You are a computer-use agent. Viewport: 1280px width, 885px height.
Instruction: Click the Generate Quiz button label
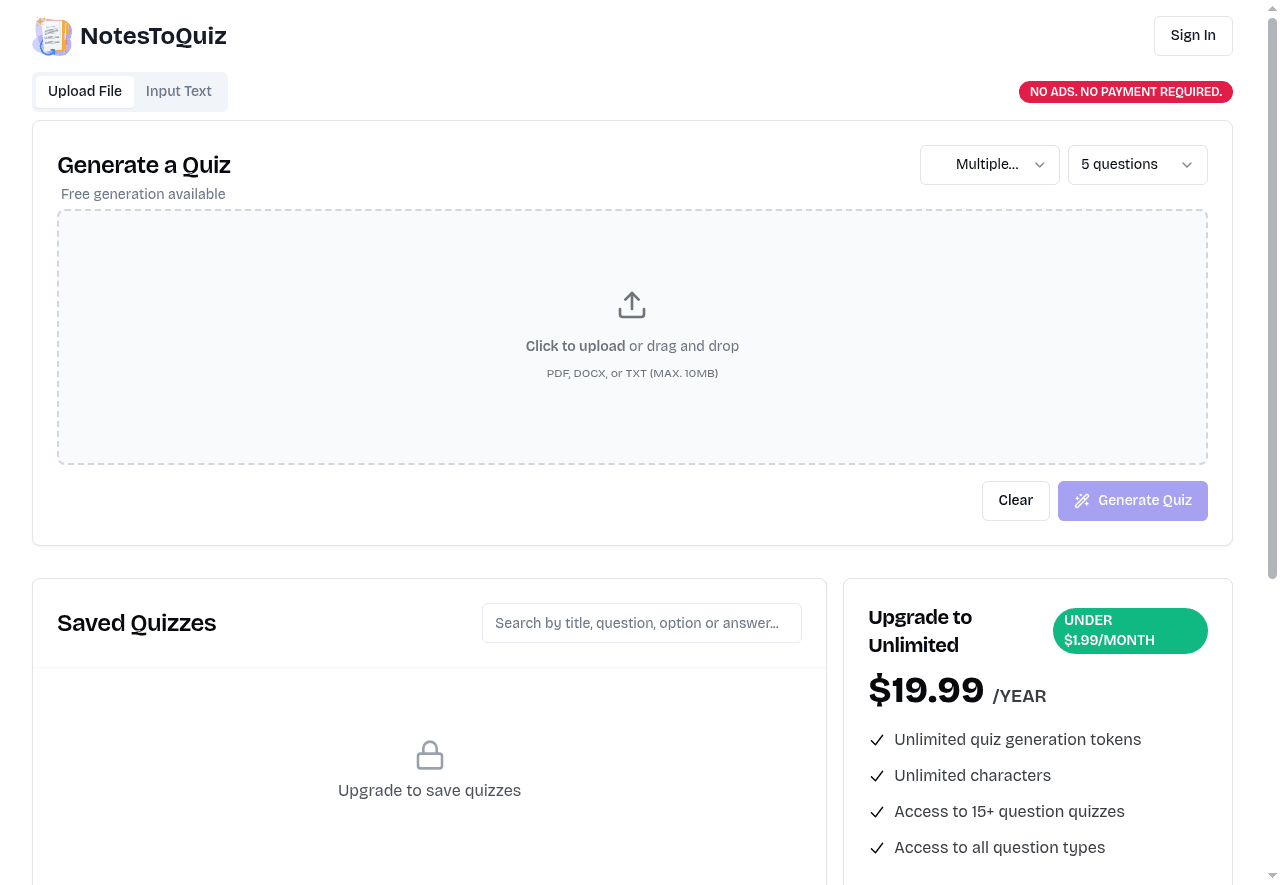pyautogui.click(x=1145, y=501)
